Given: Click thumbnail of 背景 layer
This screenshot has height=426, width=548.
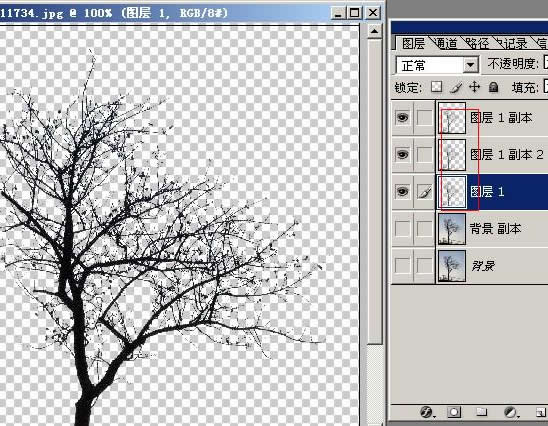Looking at the screenshot, I should pos(452,266).
